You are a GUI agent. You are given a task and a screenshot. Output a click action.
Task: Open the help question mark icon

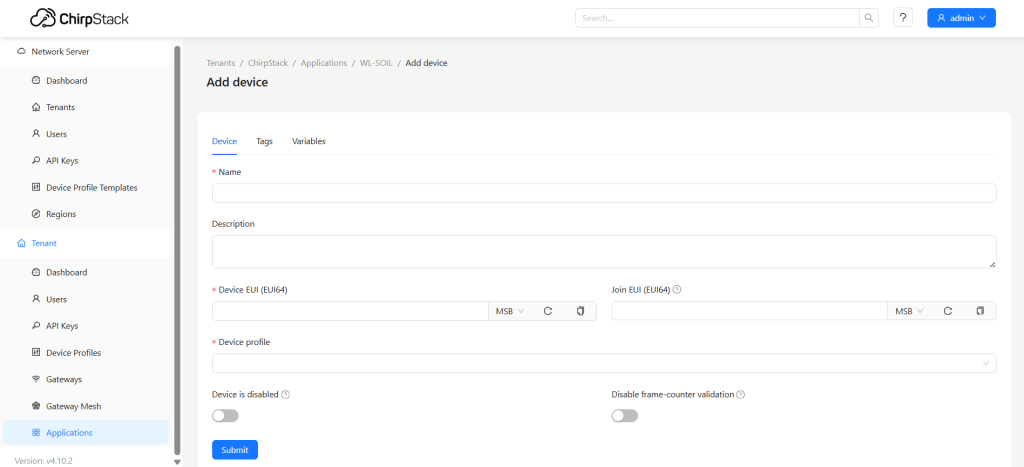click(x=903, y=18)
